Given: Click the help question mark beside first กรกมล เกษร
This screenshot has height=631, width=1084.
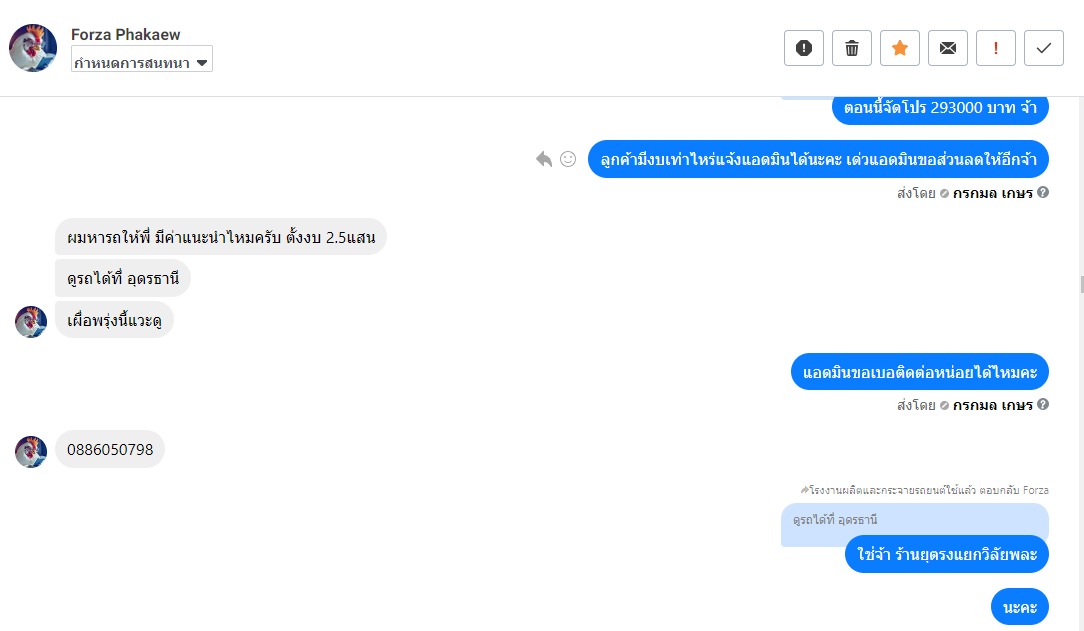Looking at the screenshot, I should [x=1043, y=192].
